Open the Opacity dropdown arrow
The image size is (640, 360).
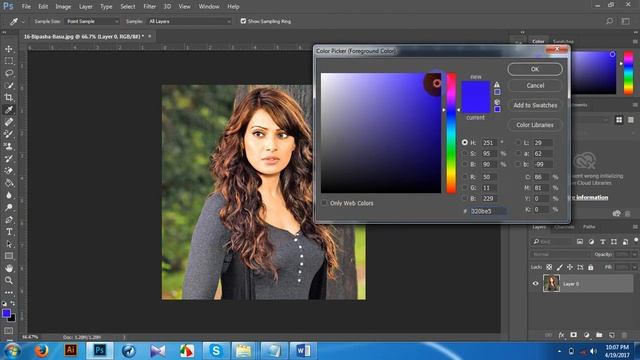[634, 254]
